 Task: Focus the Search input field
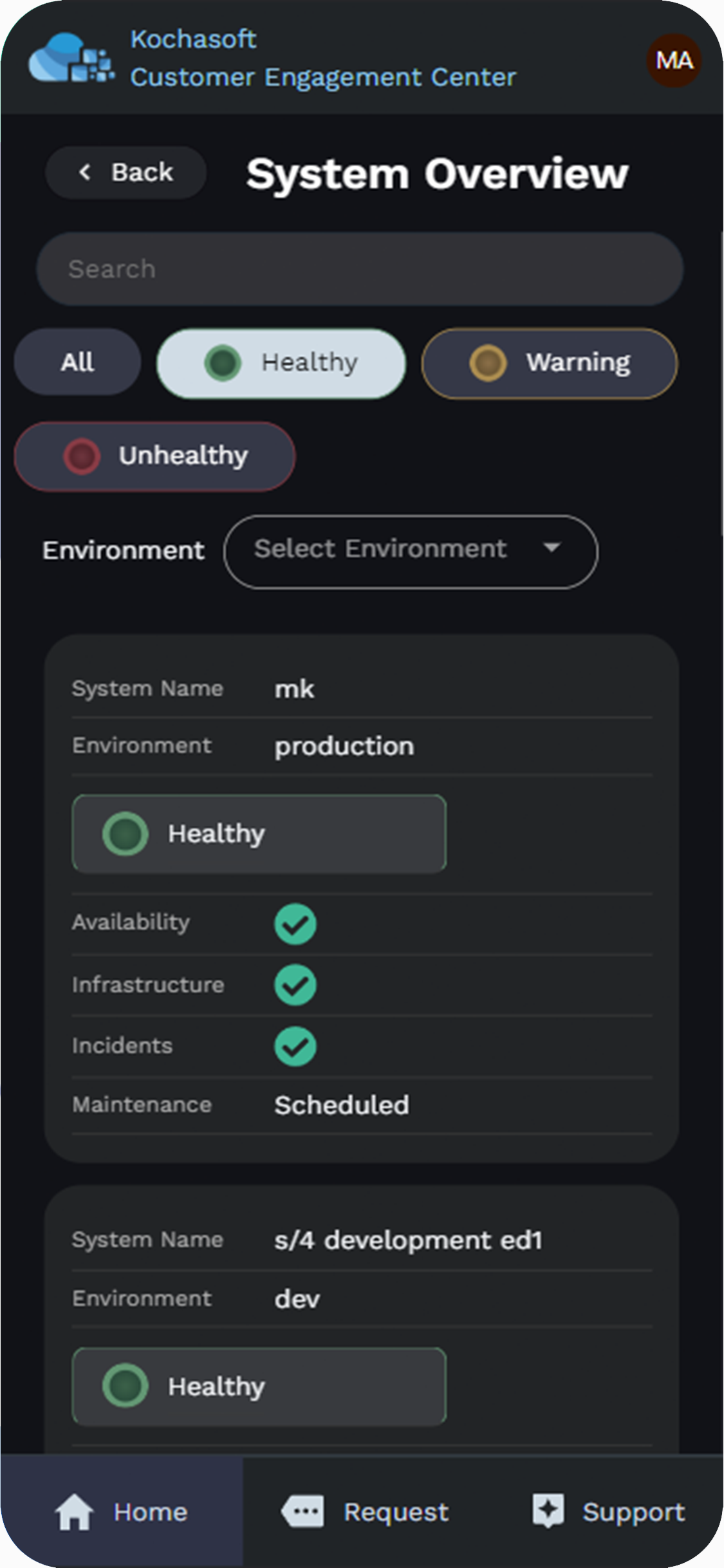pos(360,269)
